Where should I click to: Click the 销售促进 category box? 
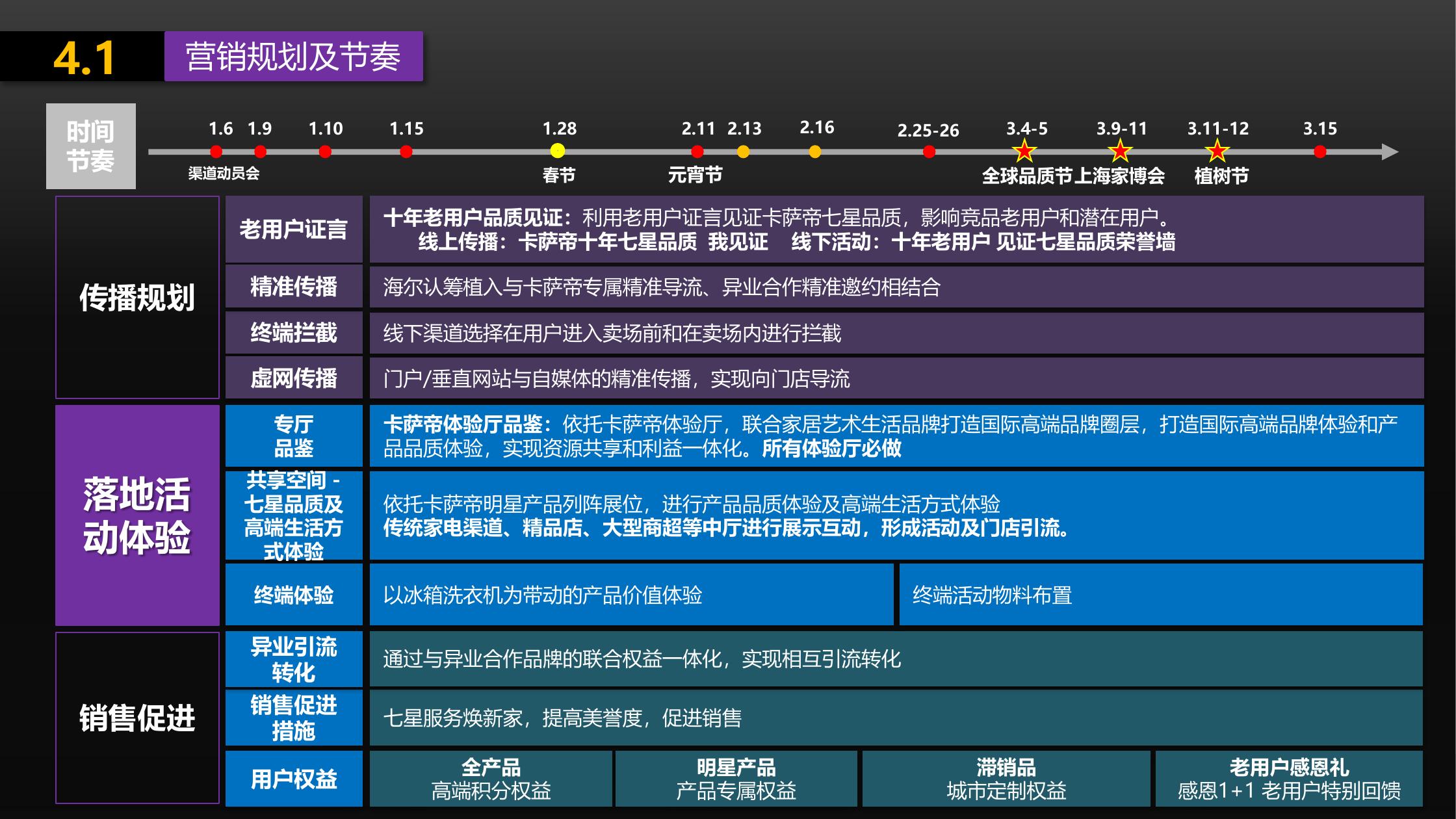(137, 718)
